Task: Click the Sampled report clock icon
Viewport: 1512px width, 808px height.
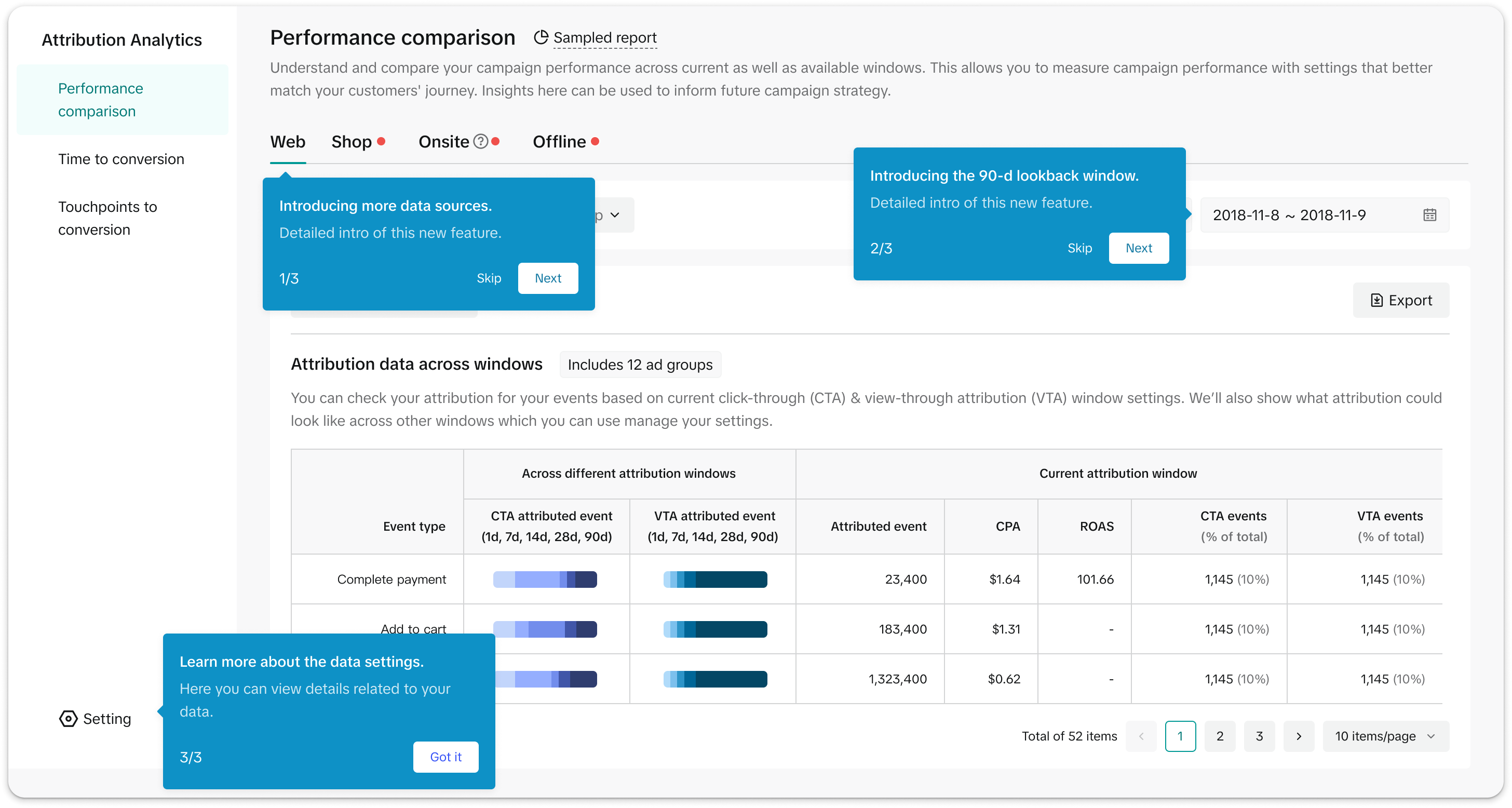Action: pyautogui.click(x=541, y=37)
